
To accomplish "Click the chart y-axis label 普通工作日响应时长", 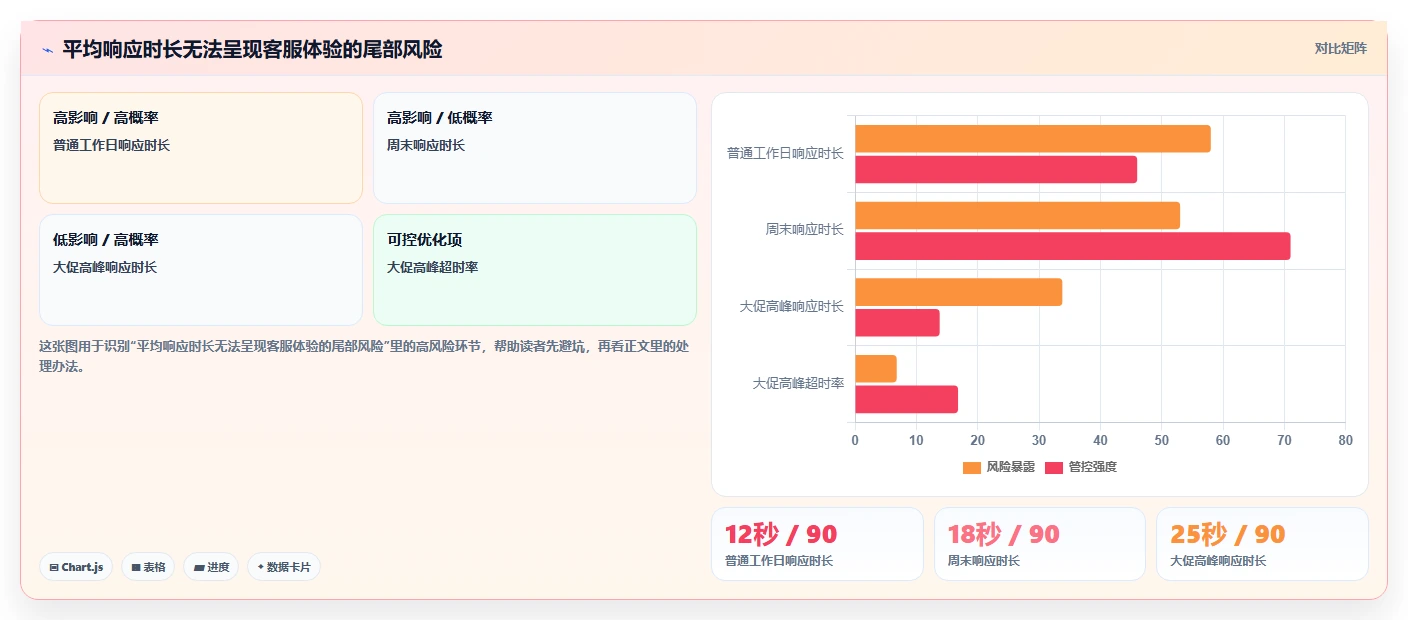I will 785,153.
